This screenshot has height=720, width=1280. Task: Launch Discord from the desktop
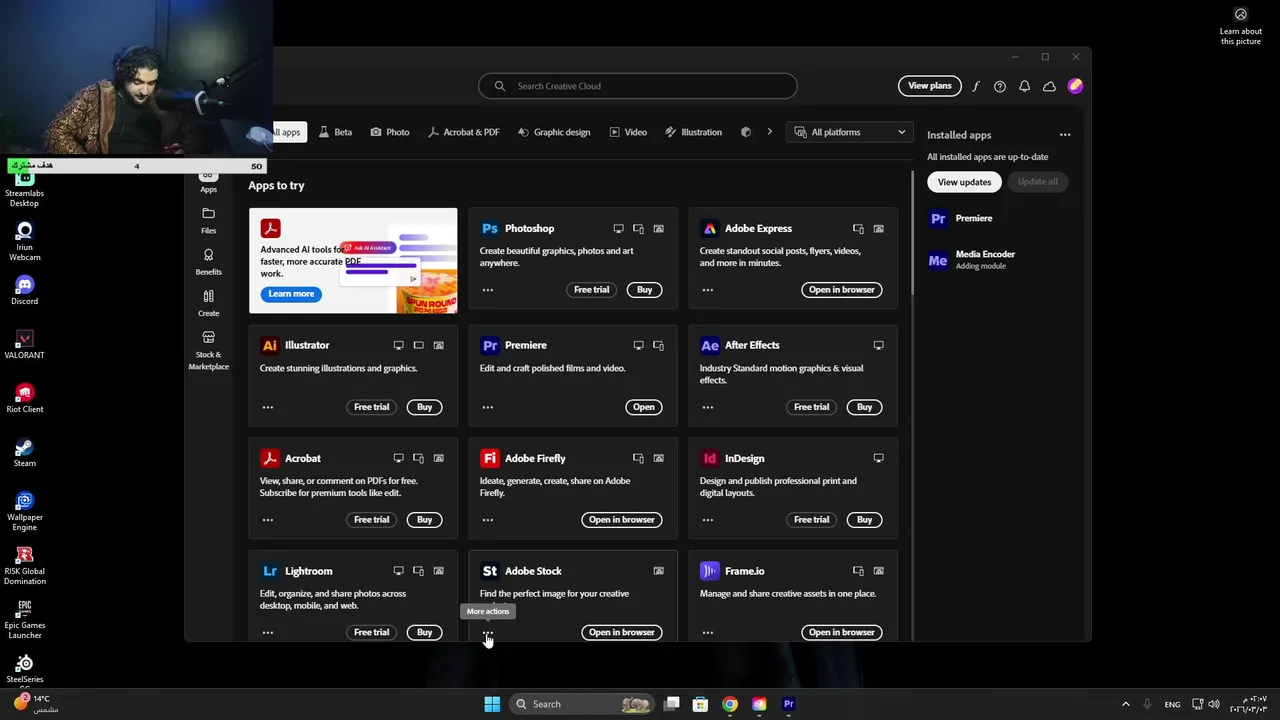[x=25, y=291]
